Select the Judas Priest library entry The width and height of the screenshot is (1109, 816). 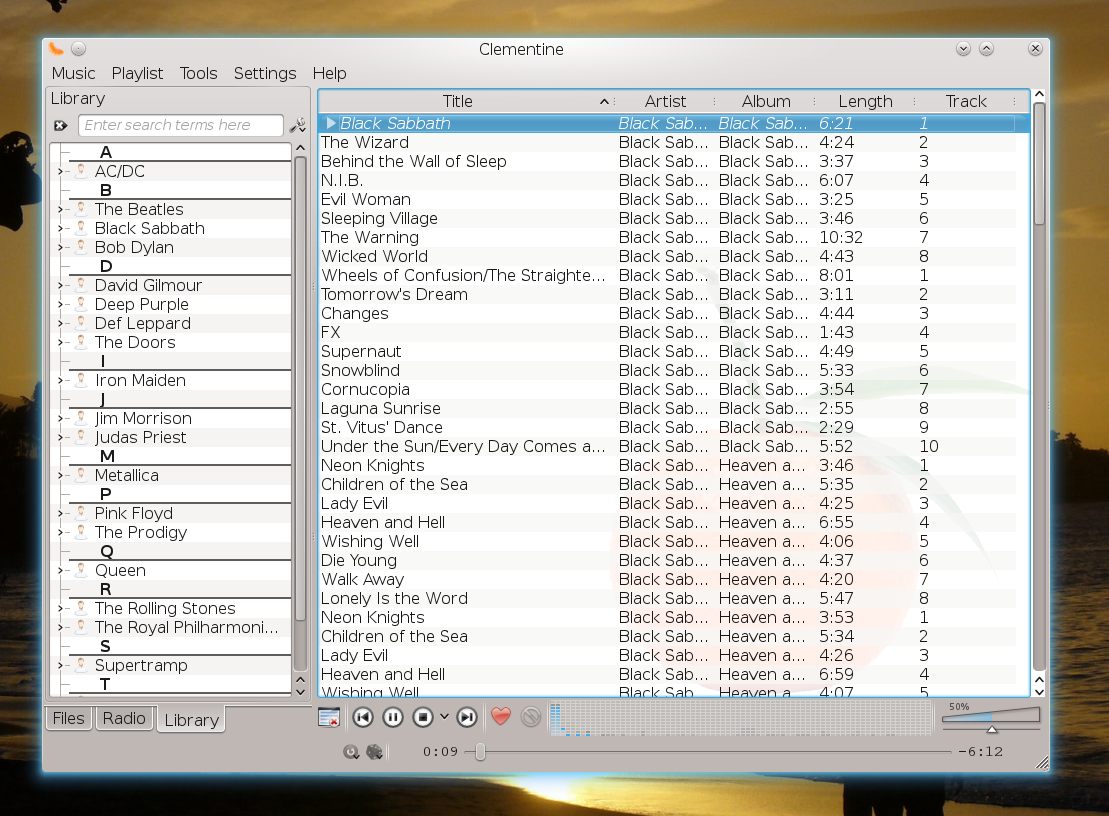141,438
